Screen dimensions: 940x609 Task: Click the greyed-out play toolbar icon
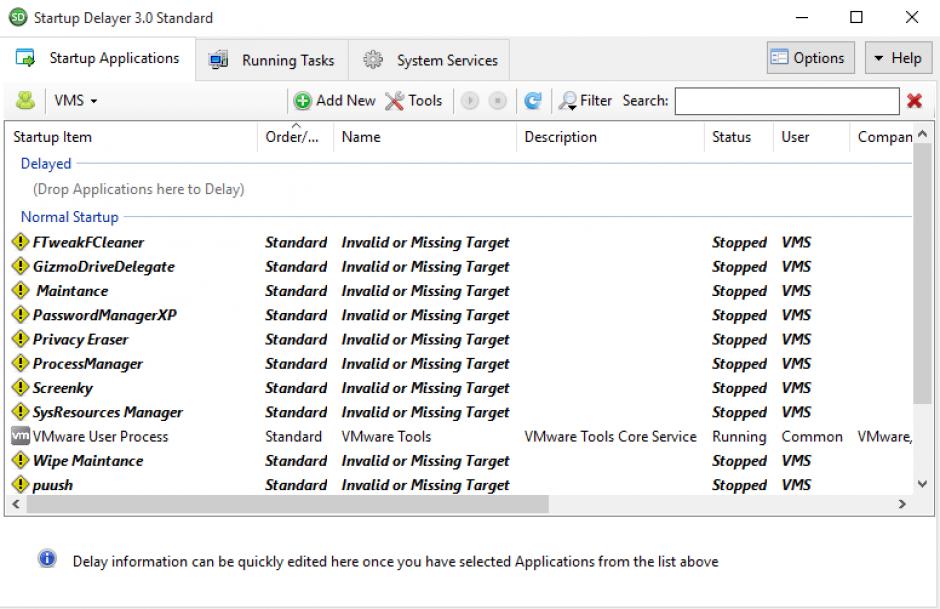pos(470,101)
